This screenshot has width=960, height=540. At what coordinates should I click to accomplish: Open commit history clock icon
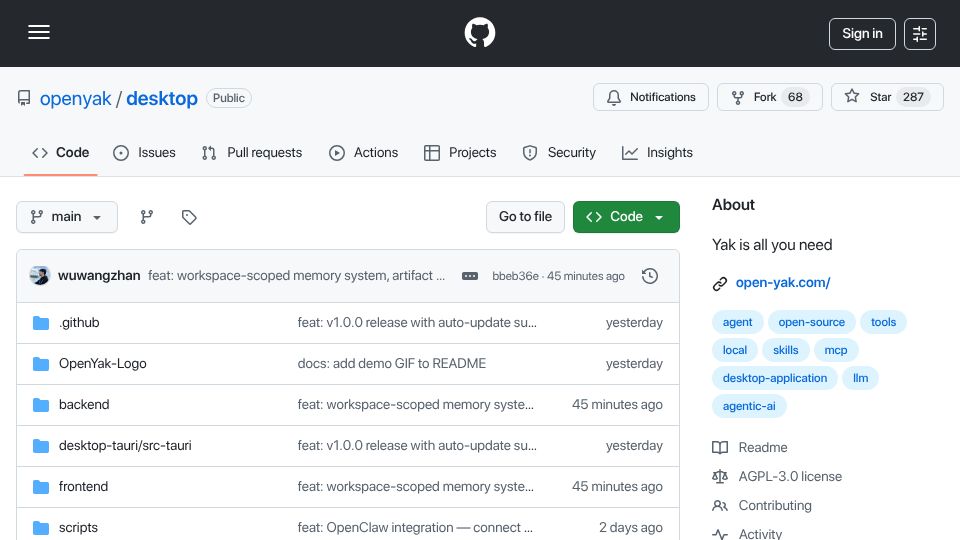[x=650, y=276]
